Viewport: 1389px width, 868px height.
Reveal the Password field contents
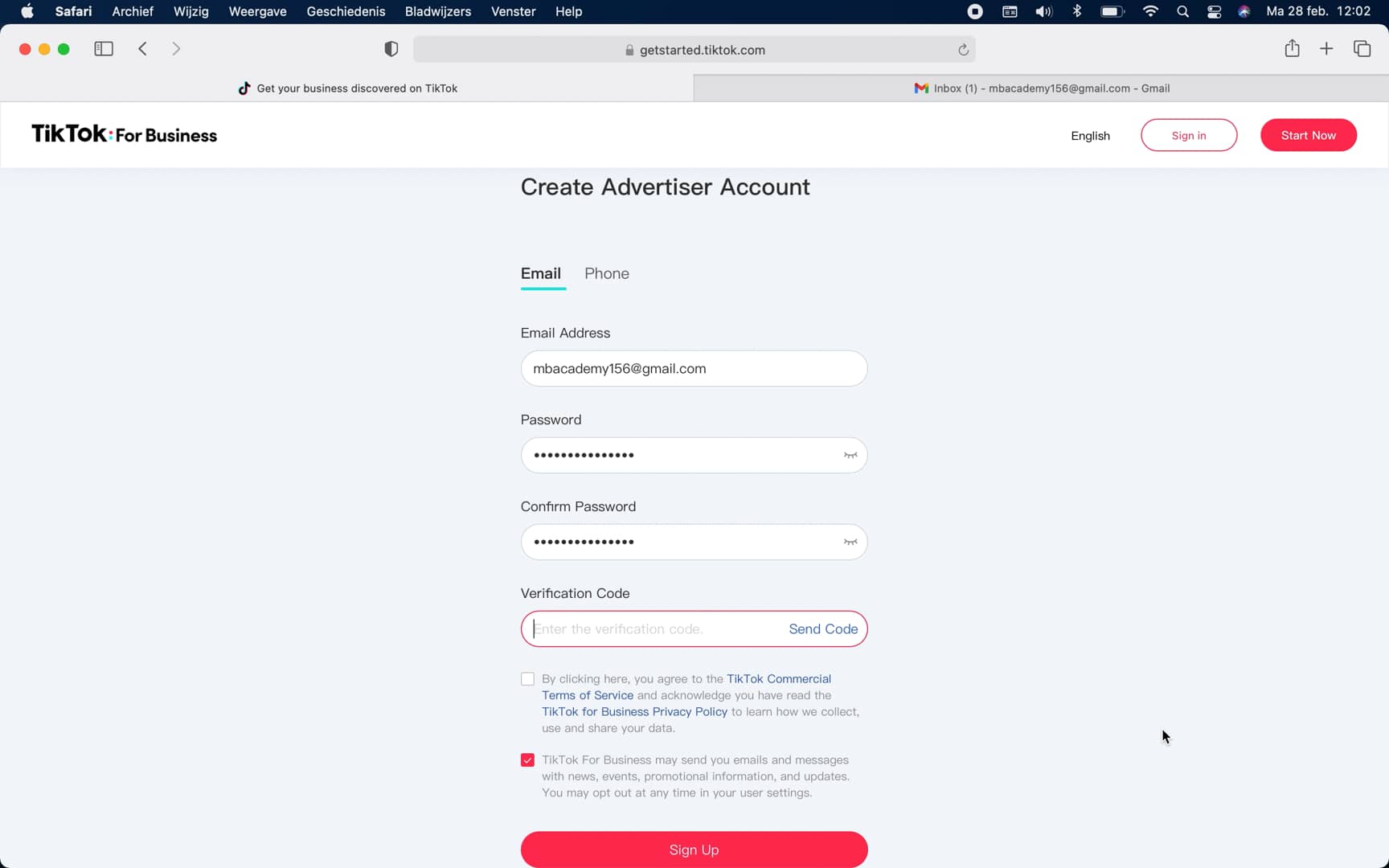coord(850,456)
